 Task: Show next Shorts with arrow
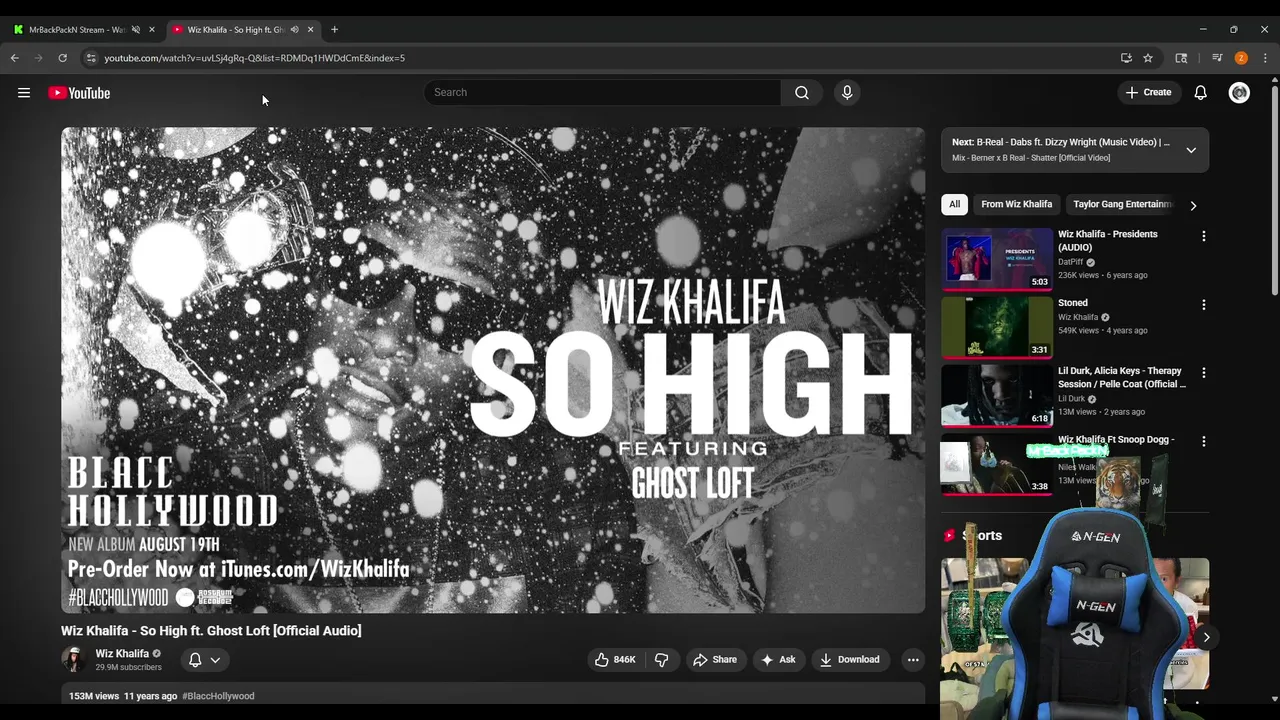(1206, 637)
